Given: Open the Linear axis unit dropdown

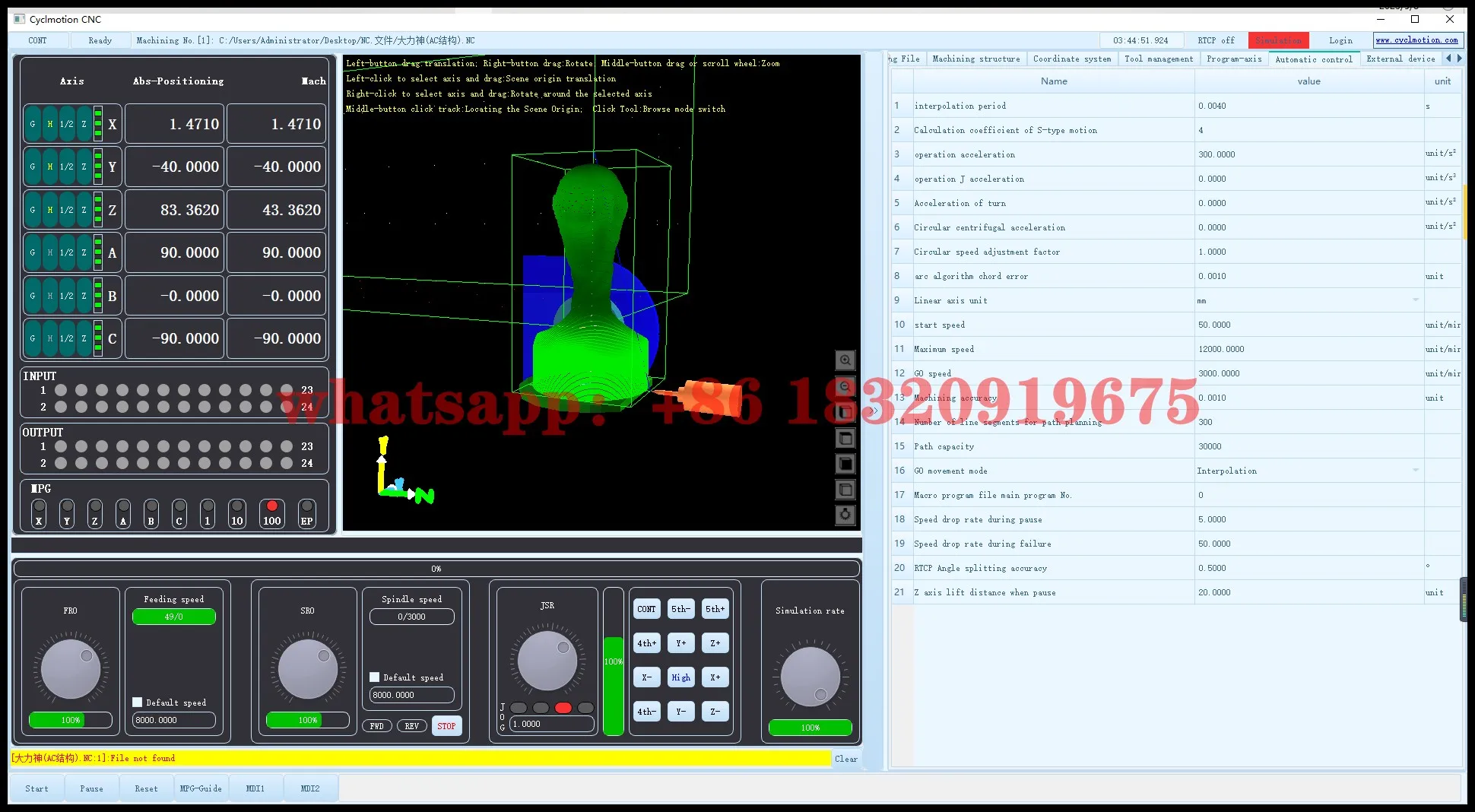Looking at the screenshot, I should [x=1415, y=300].
